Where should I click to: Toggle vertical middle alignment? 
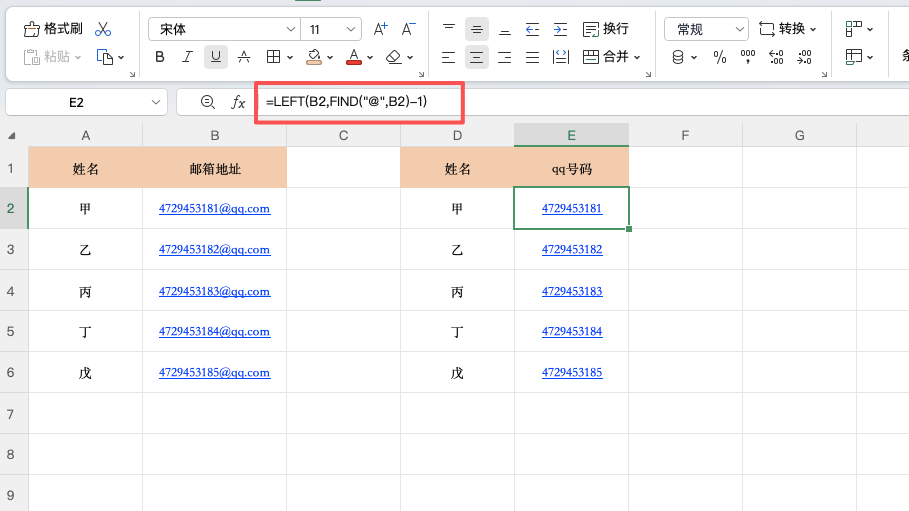(477, 29)
